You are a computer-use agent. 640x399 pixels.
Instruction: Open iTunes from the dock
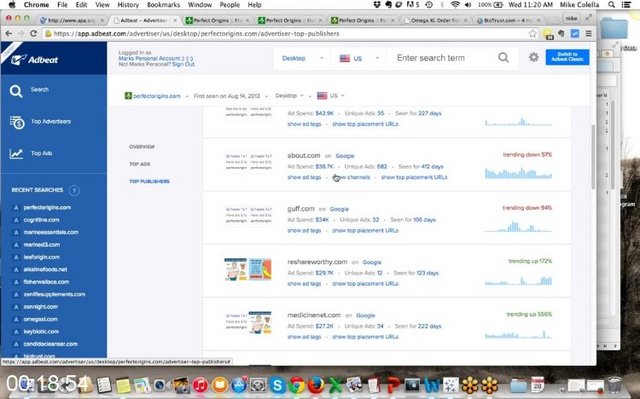coord(200,385)
